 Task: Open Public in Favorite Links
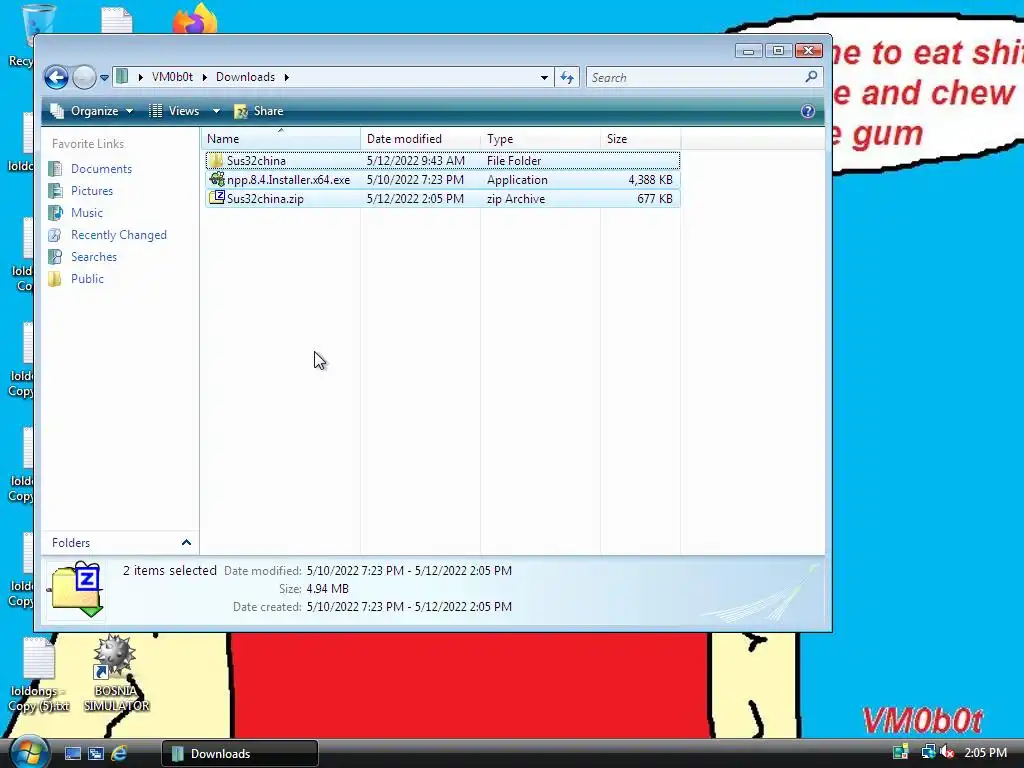tap(88, 279)
